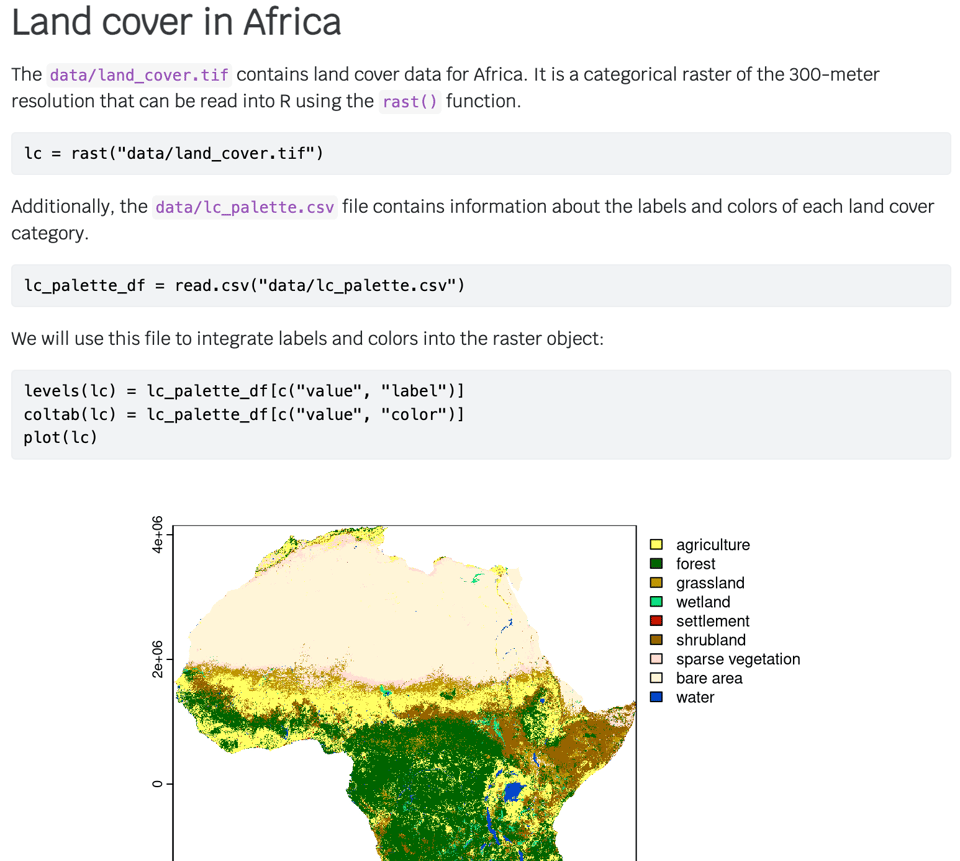Click the Land cover in Africa heading
Viewport: 960px width, 861px height.
pyautogui.click(x=176, y=22)
